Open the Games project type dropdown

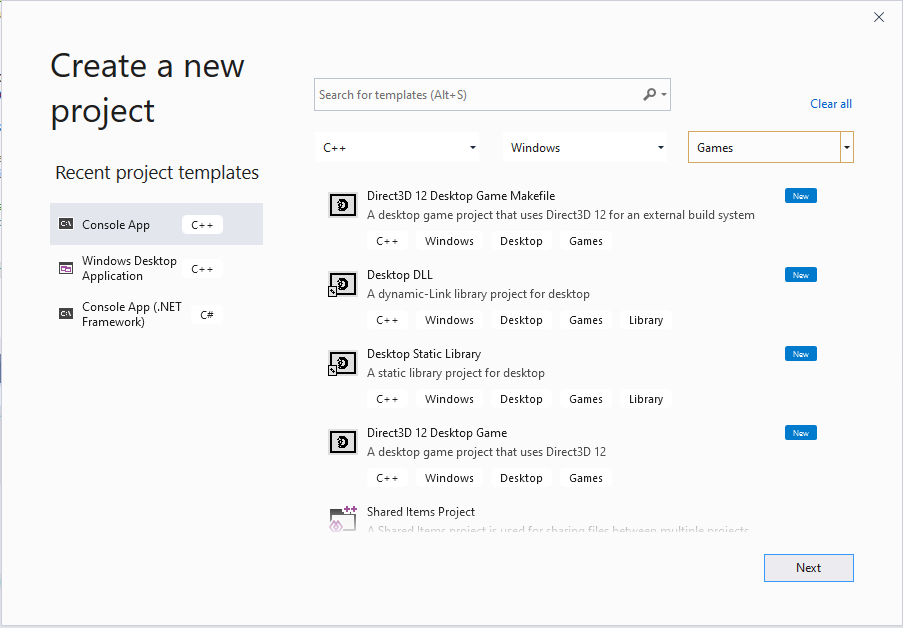[x=771, y=147]
